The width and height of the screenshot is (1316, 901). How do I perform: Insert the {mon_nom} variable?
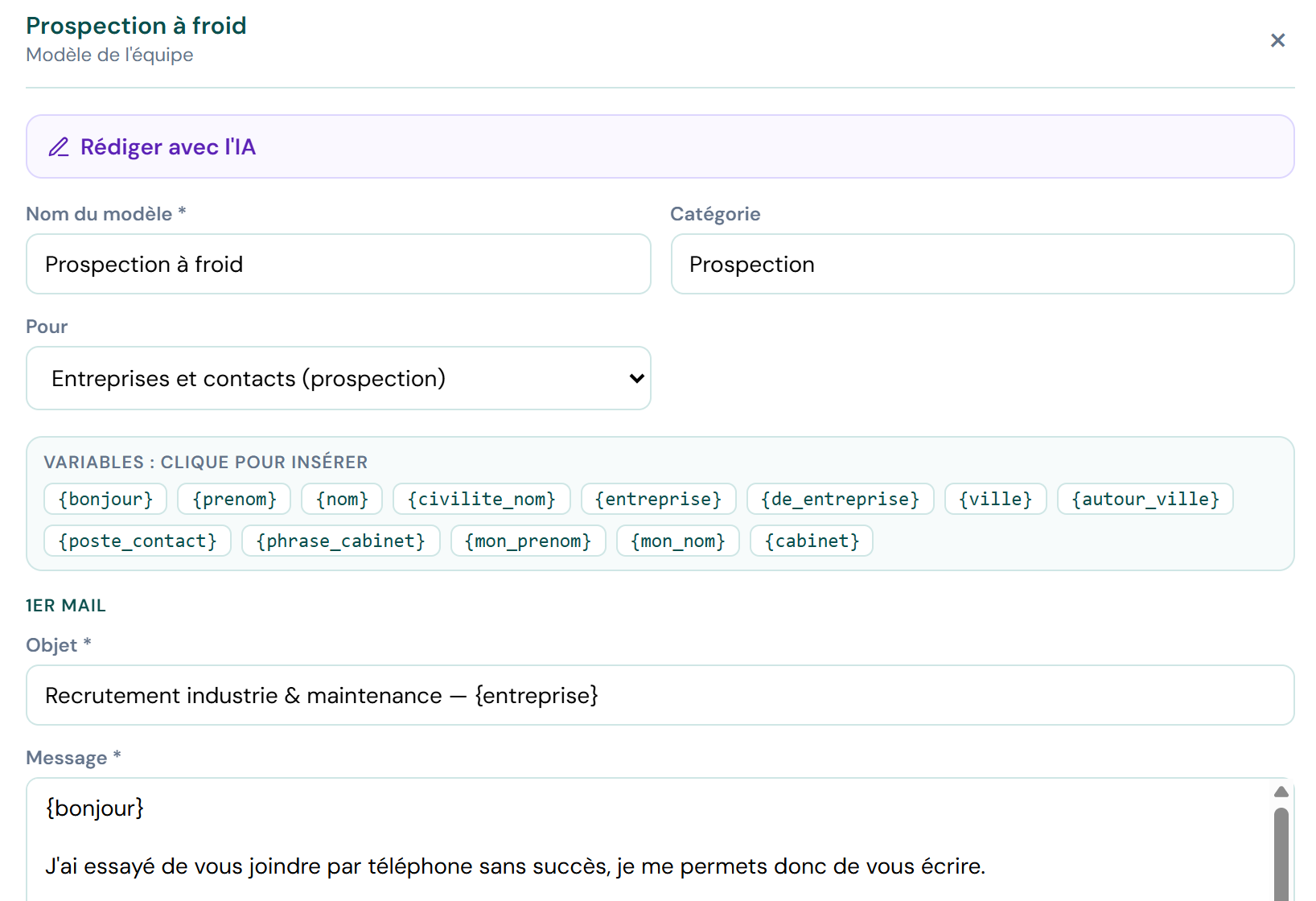pos(677,541)
